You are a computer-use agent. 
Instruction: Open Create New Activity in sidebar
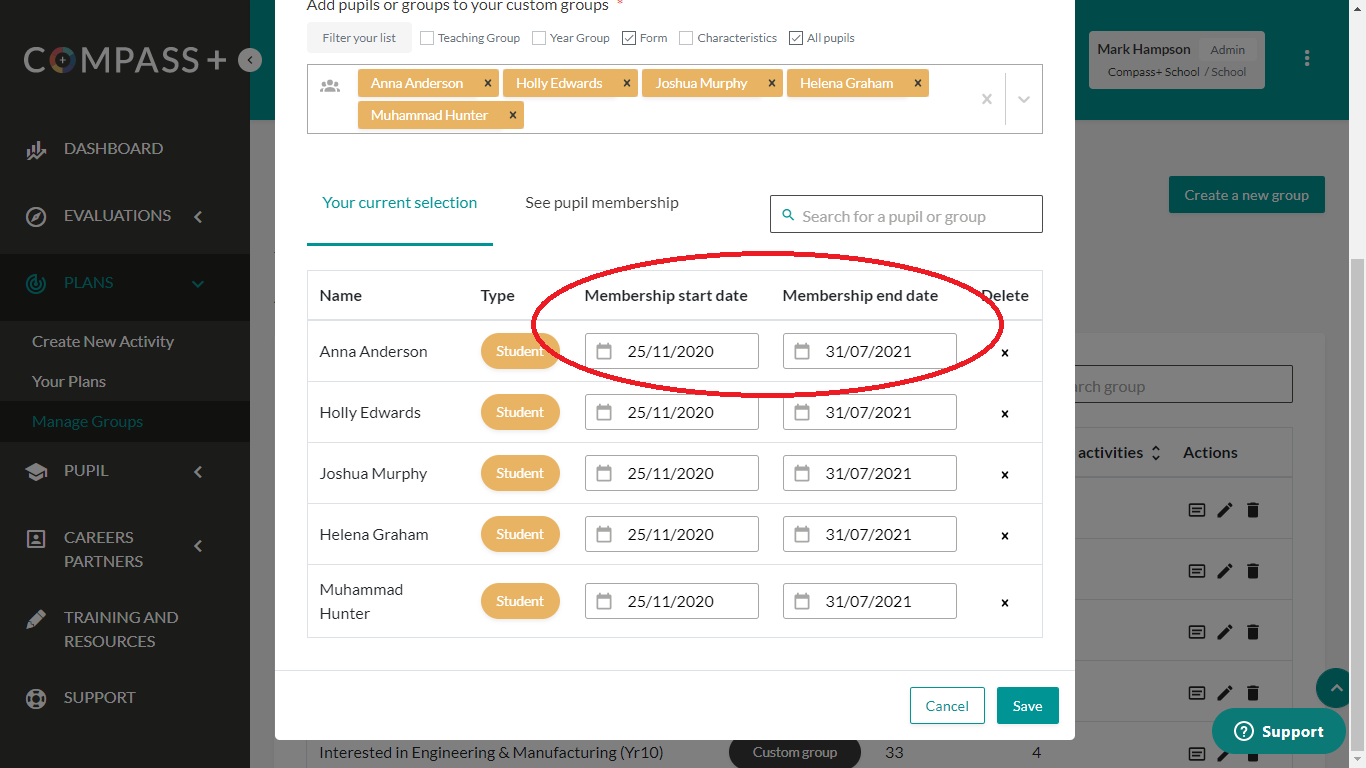(x=103, y=342)
